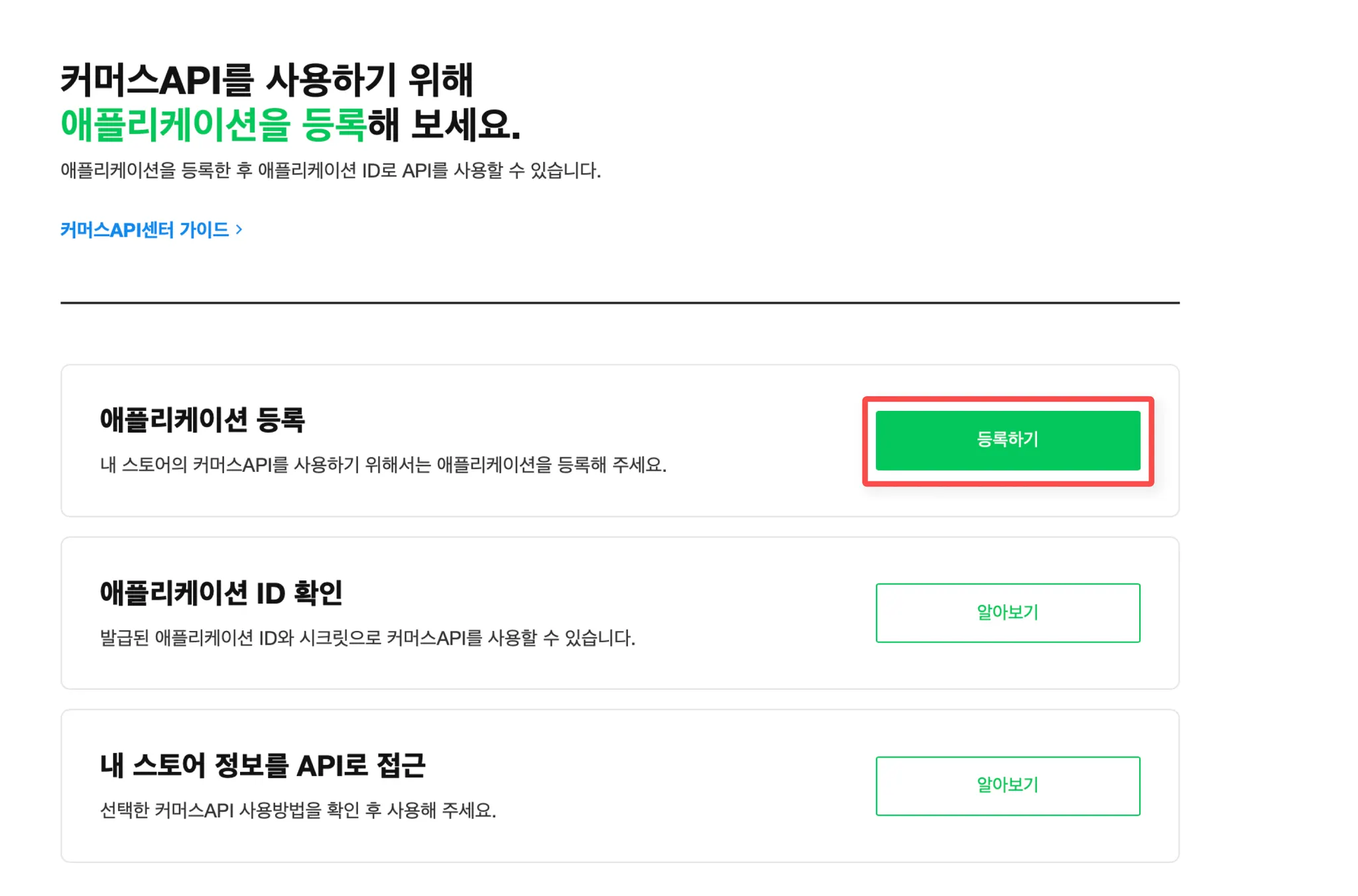Click the 발급된 애플리케이션 ID와 시크릿으로 description text
This screenshot has height=896, width=1358.
coord(367,638)
